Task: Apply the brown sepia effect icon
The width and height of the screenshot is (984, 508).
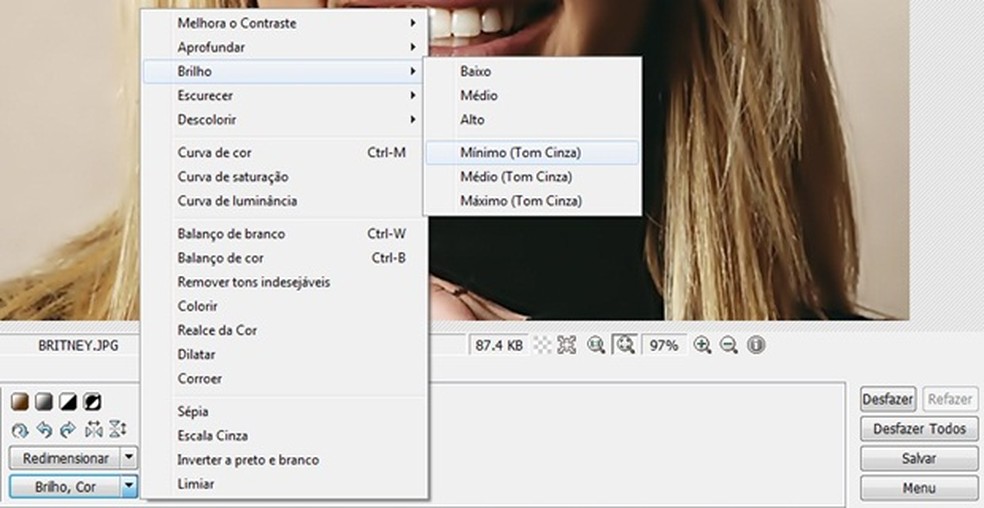Action: coord(19,402)
